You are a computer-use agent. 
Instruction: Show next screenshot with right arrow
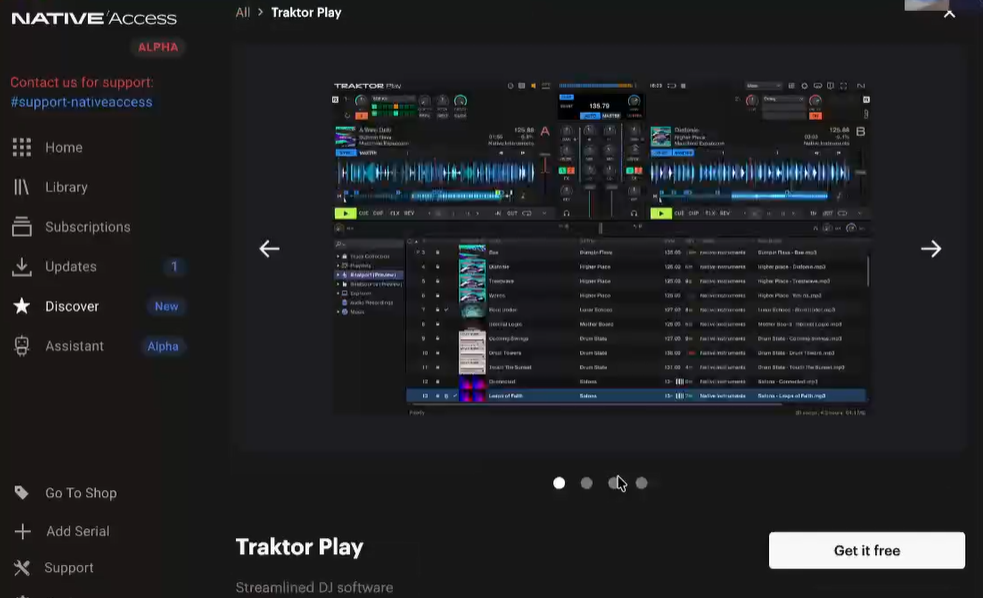931,249
